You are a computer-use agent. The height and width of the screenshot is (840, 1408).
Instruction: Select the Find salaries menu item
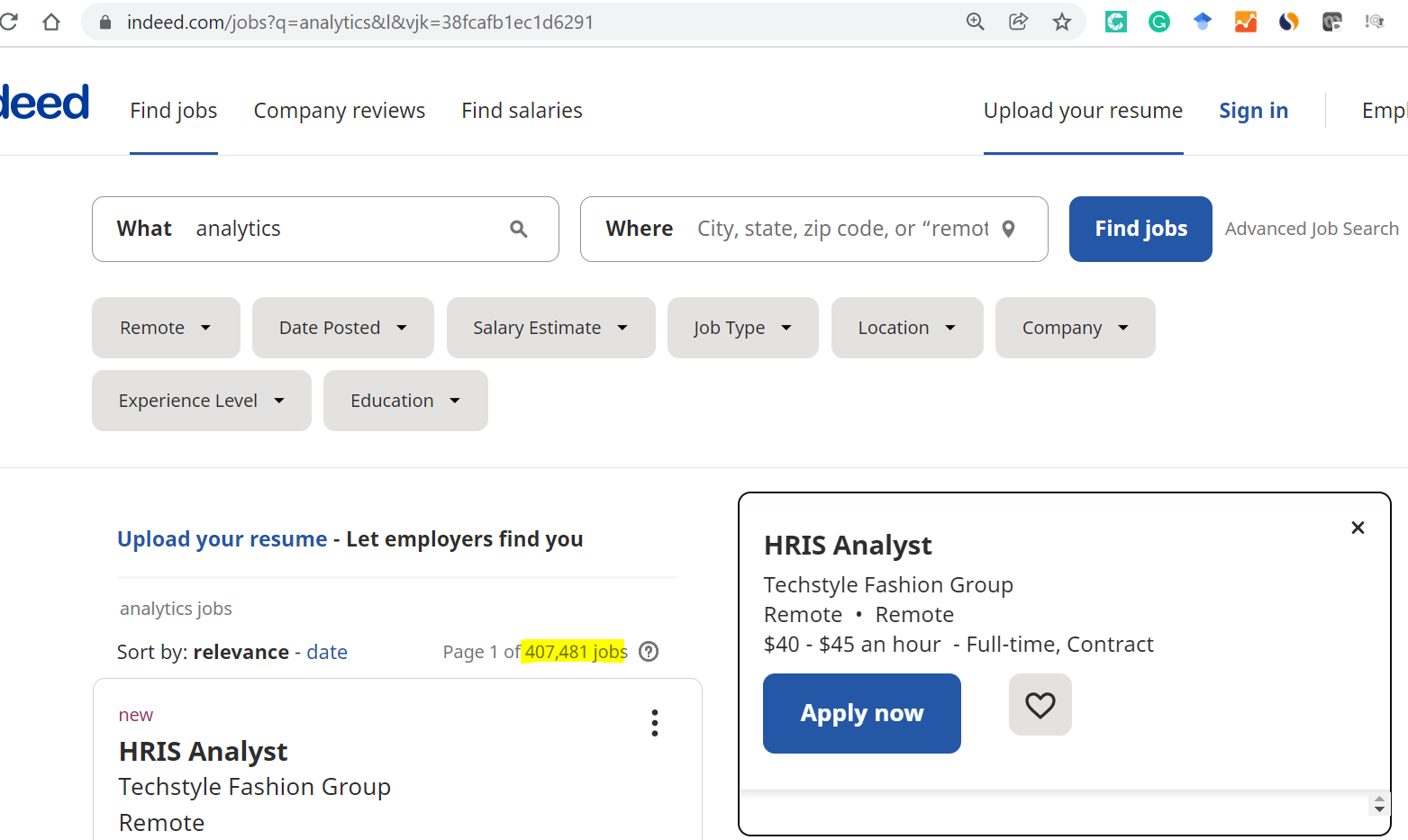click(522, 110)
